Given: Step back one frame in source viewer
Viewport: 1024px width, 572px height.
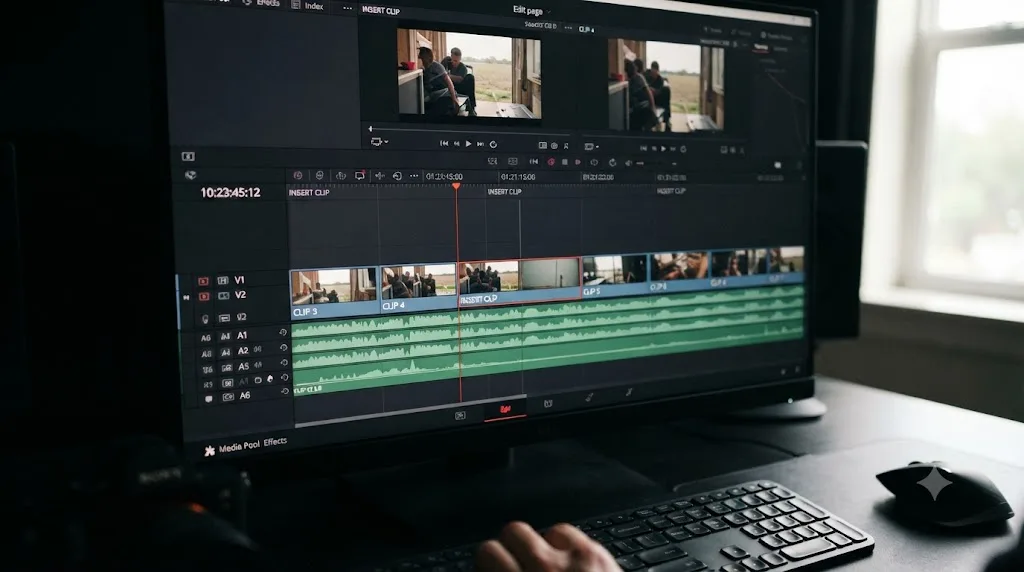Looking at the screenshot, I should (x=456, y=144).
